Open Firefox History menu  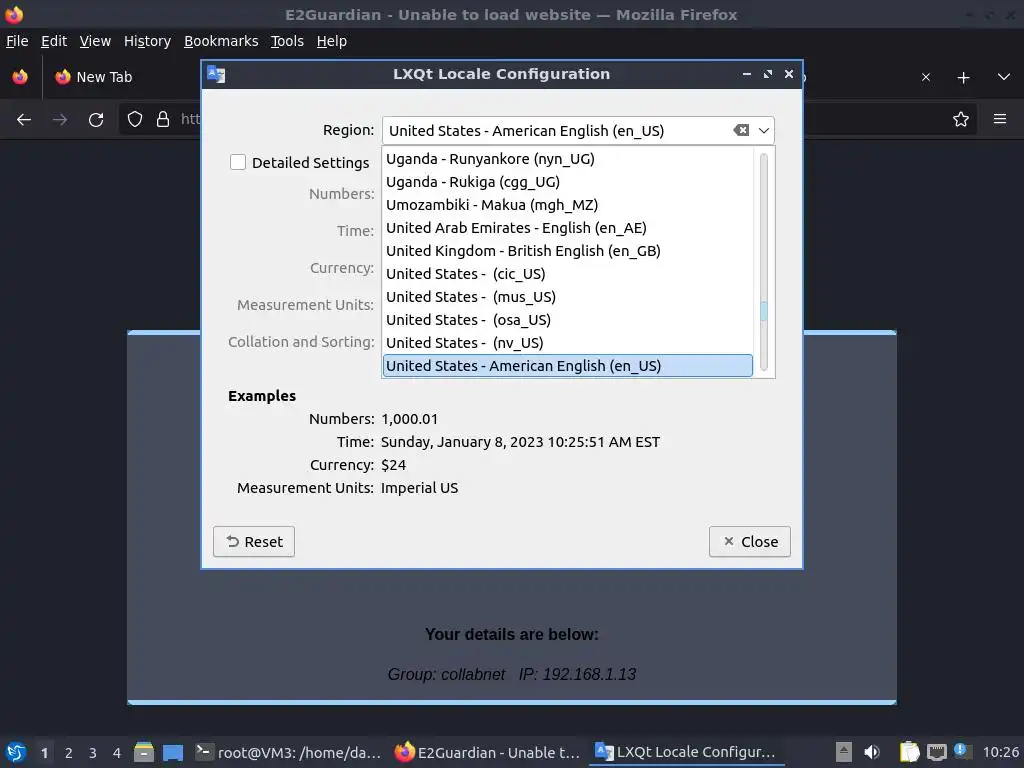[147, 41]
